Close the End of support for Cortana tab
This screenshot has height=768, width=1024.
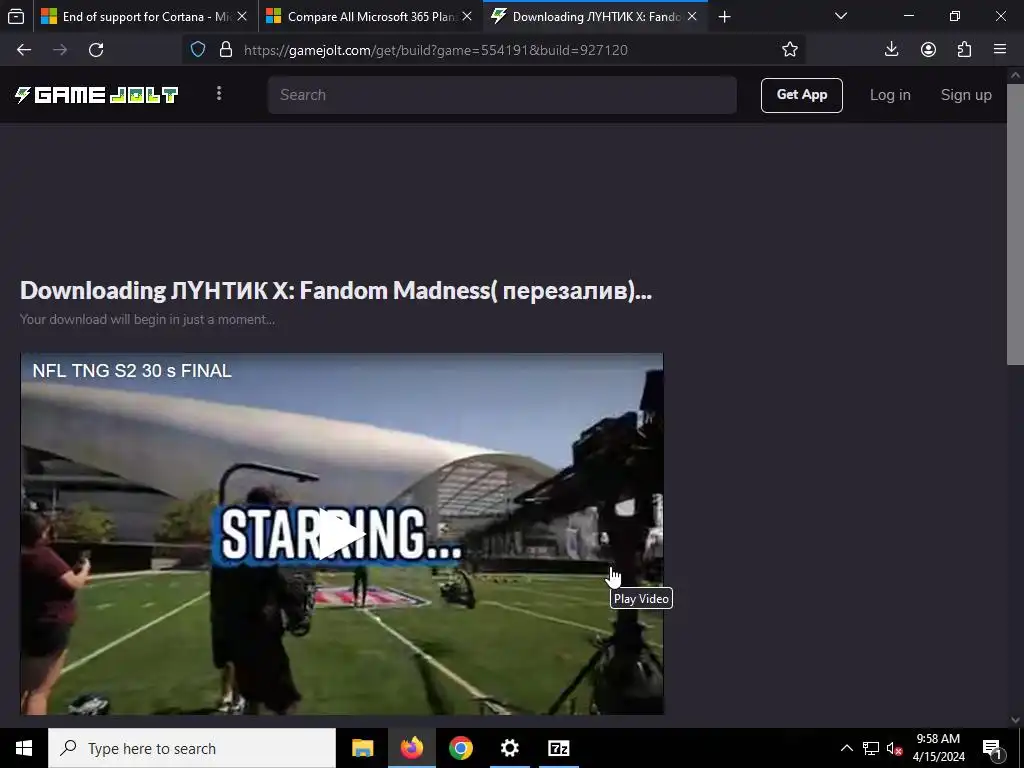pyautogui.click(x=242, y=16)
